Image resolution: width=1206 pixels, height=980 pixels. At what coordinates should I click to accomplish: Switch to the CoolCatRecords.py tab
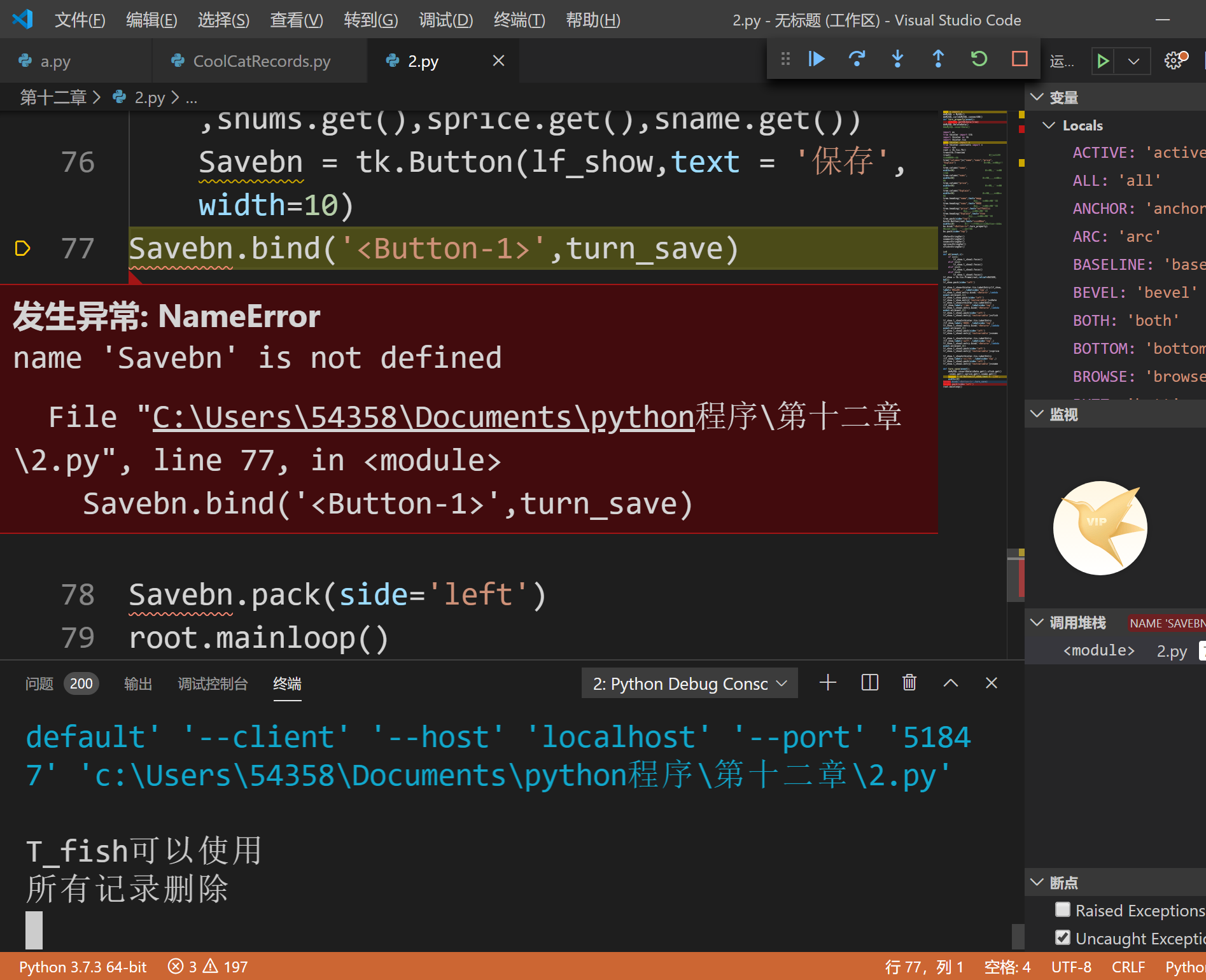pos(261,61)
